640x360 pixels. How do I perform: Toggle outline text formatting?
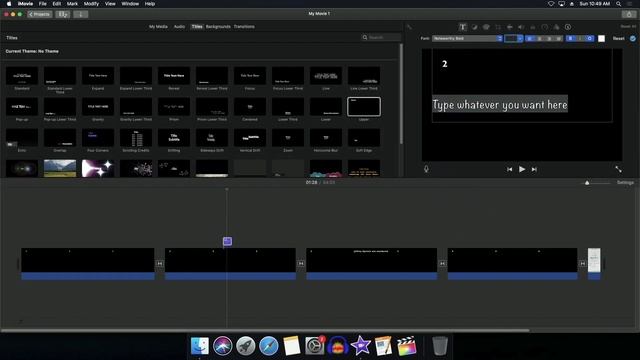point(589,38)
